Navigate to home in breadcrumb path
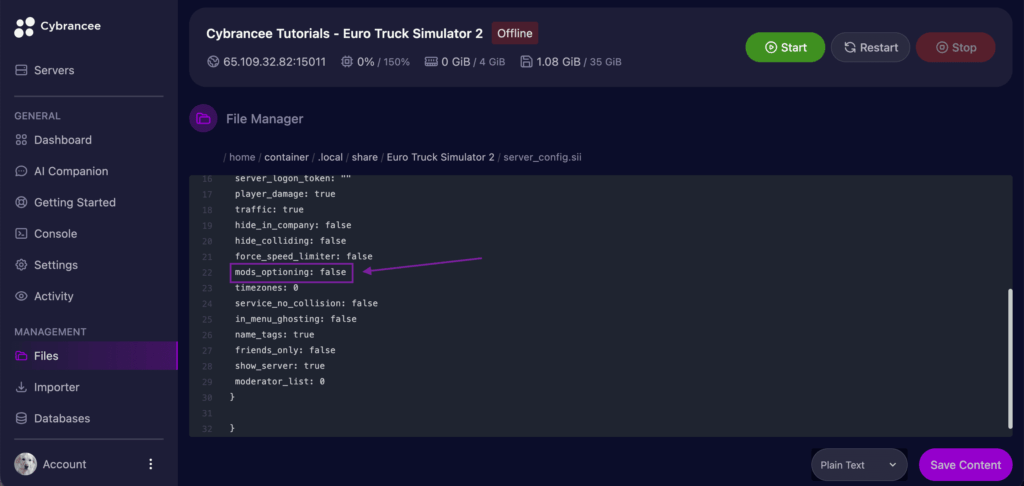 click(x=242, y=157)
